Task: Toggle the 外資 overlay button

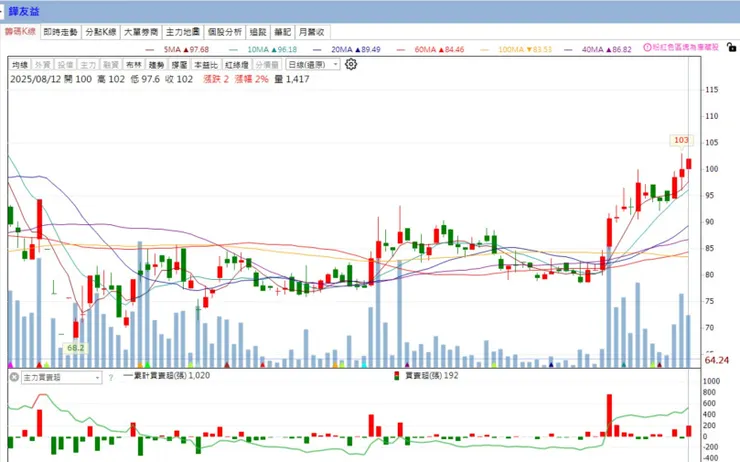Action: click(42, 65)
